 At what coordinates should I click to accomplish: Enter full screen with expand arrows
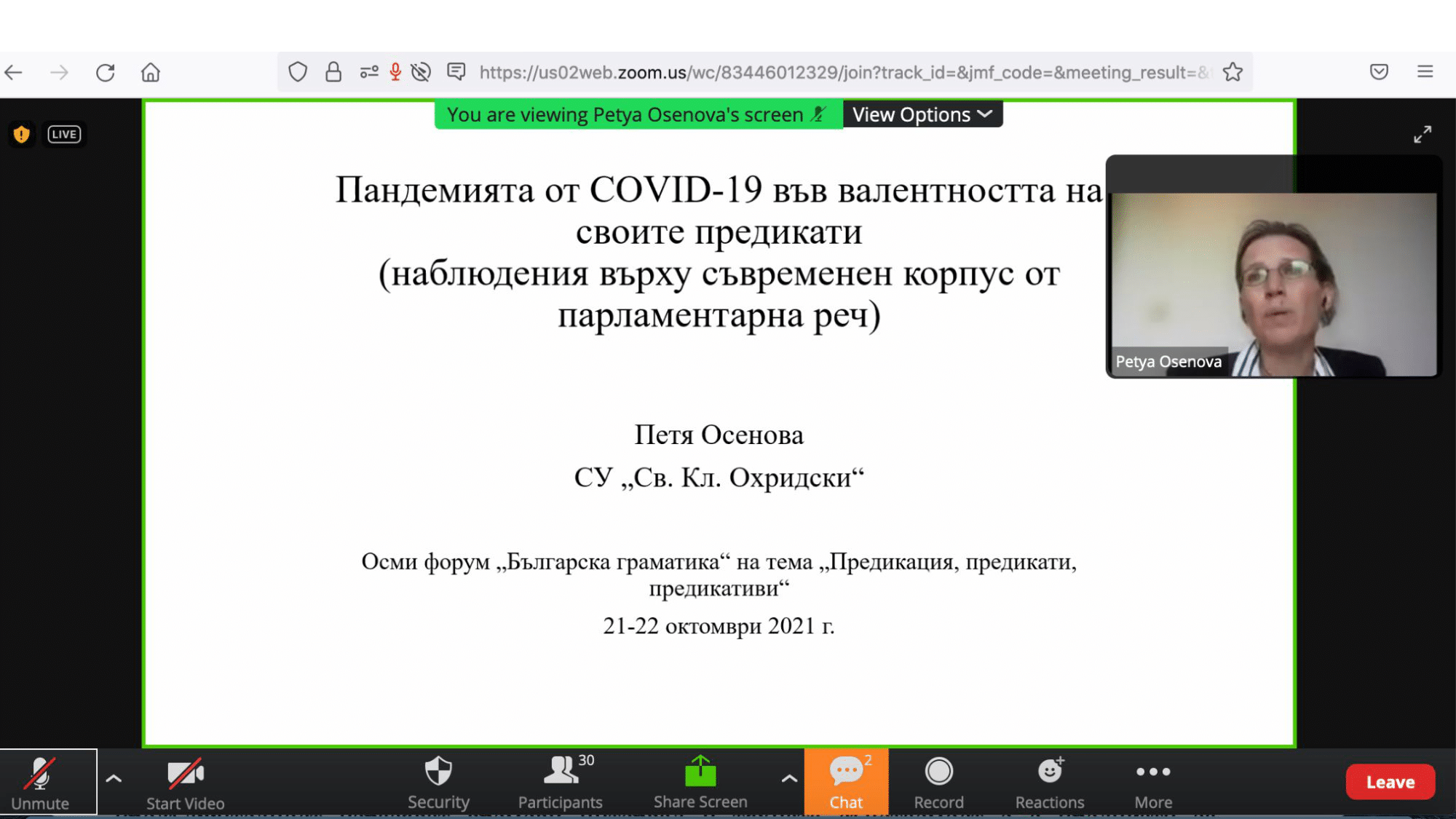pos(1422,134)
